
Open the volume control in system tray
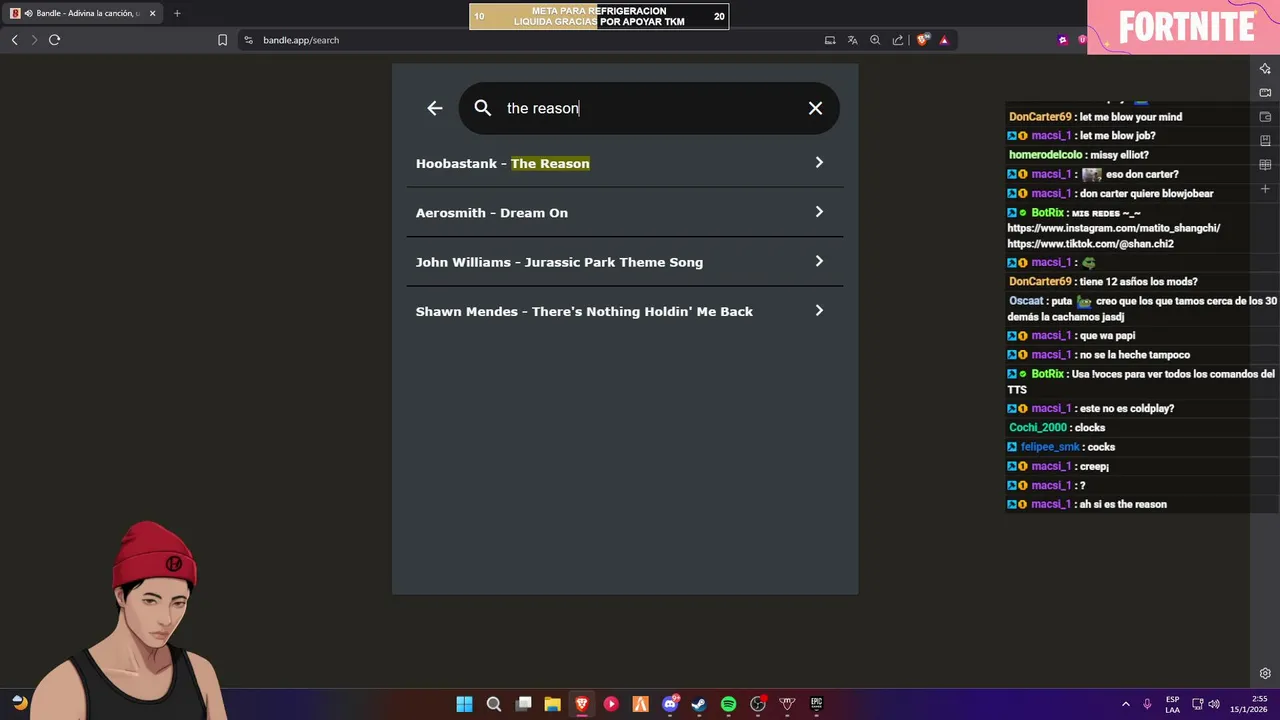1214,704
